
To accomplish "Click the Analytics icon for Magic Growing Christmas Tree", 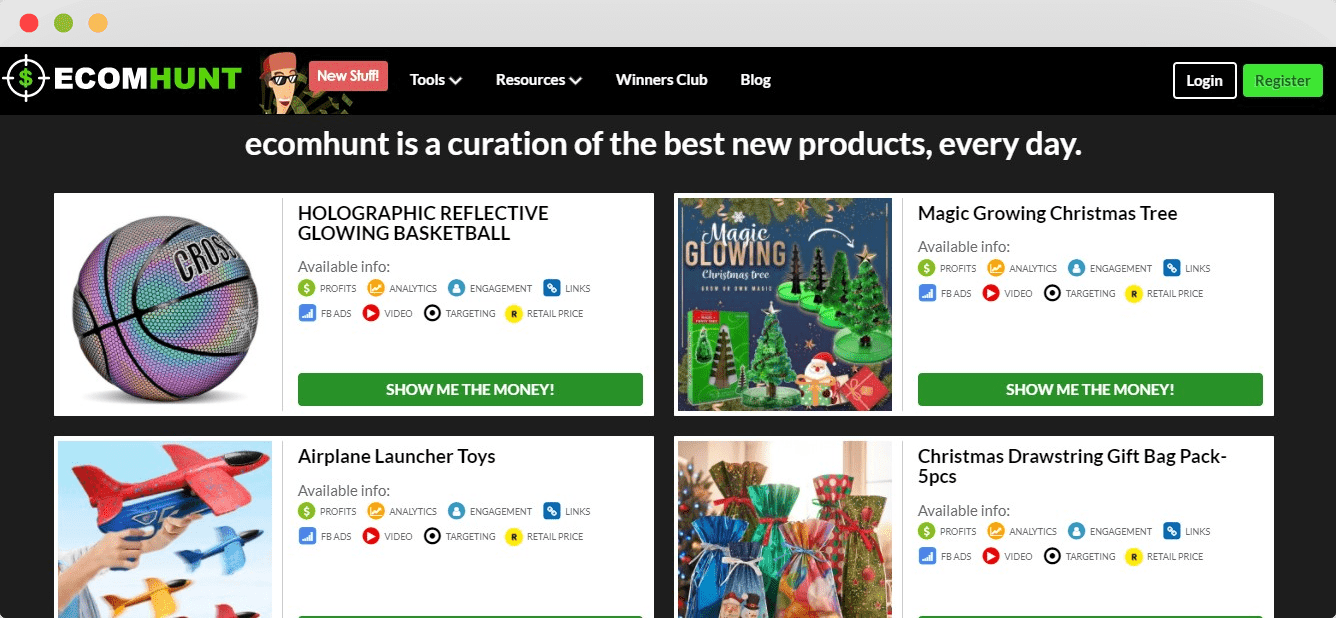I will click(x=996, y=268).
